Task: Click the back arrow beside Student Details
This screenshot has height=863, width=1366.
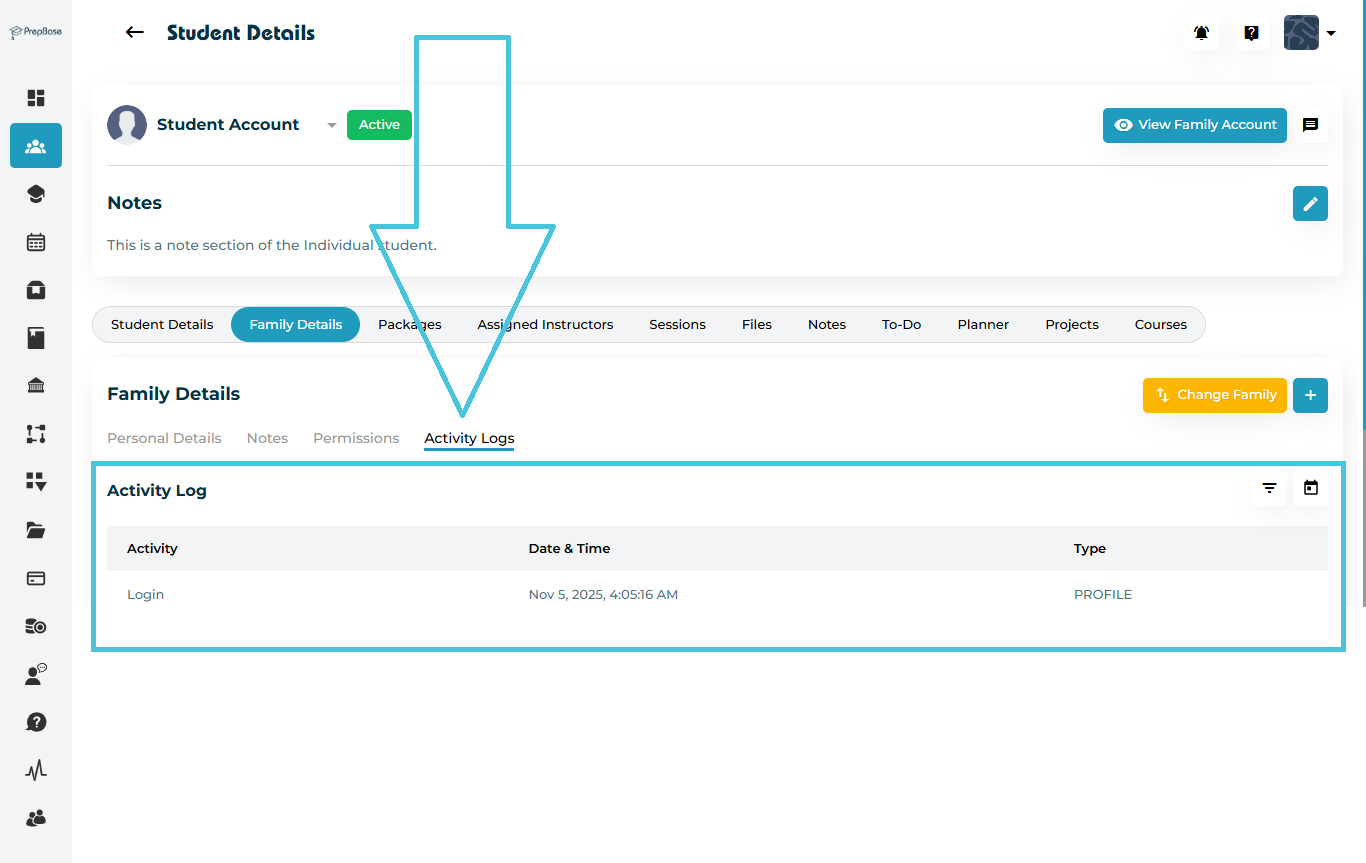Action: point(134,32)
